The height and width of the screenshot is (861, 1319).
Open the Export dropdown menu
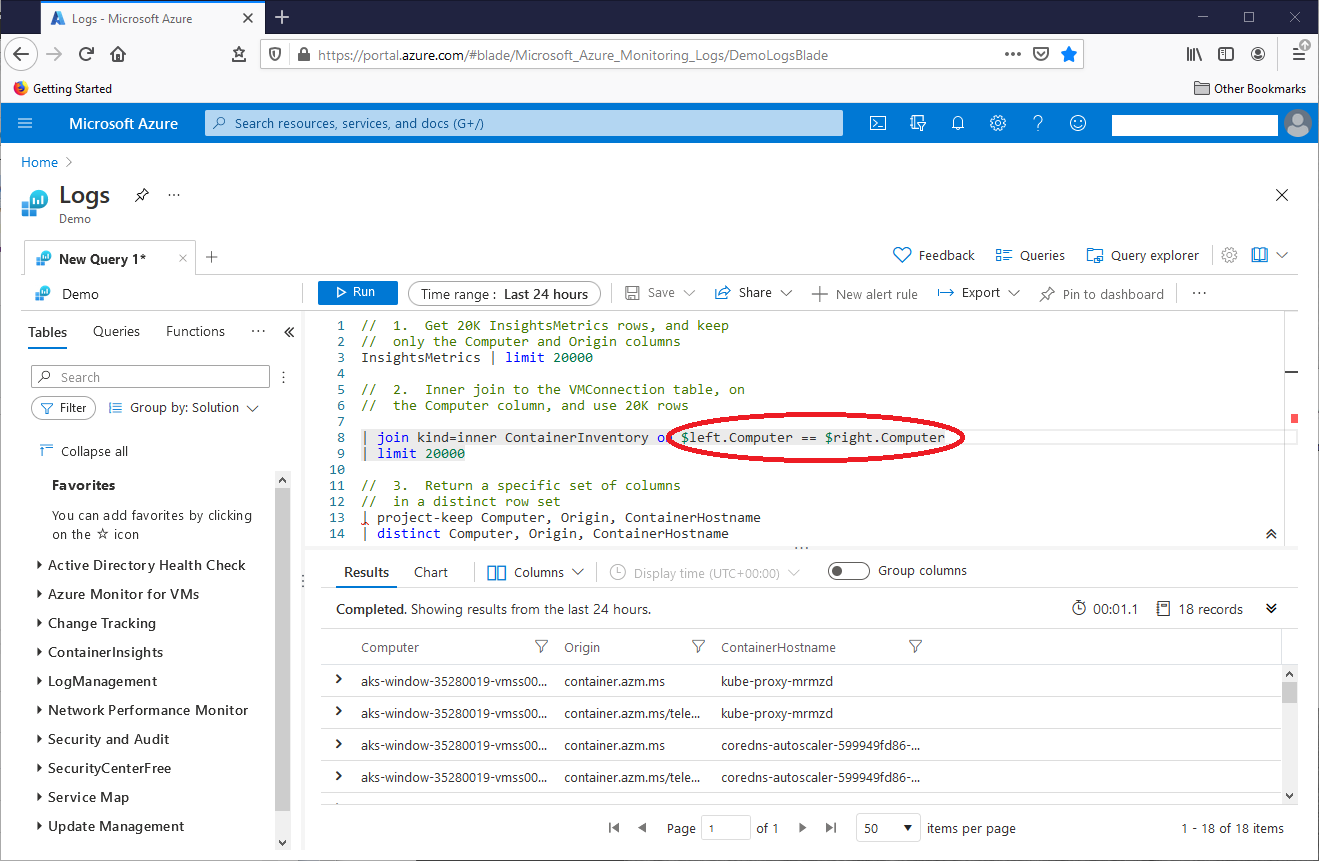coord(978,293)
